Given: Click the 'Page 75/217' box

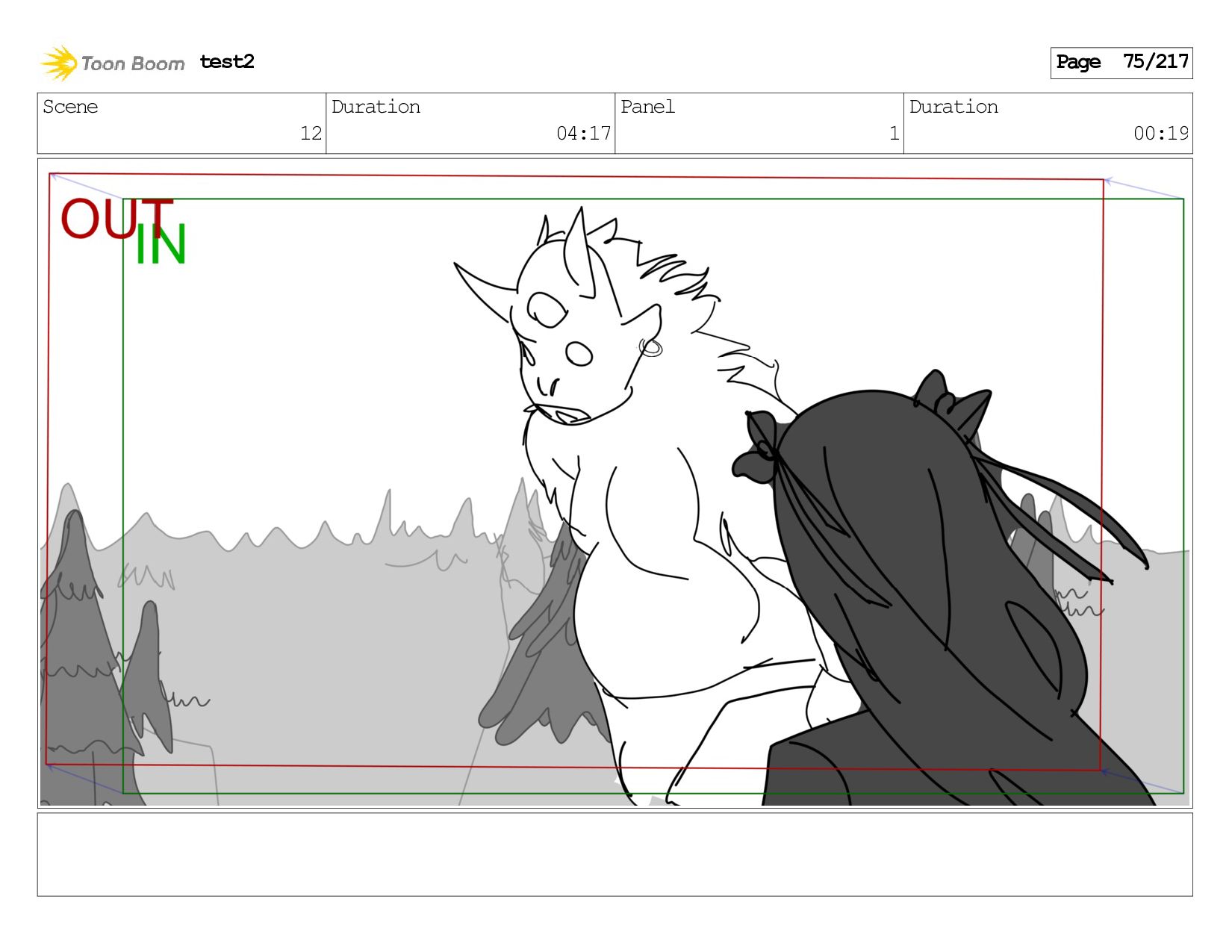Looking at the screenshot, I should click(x=1121, y=63).
